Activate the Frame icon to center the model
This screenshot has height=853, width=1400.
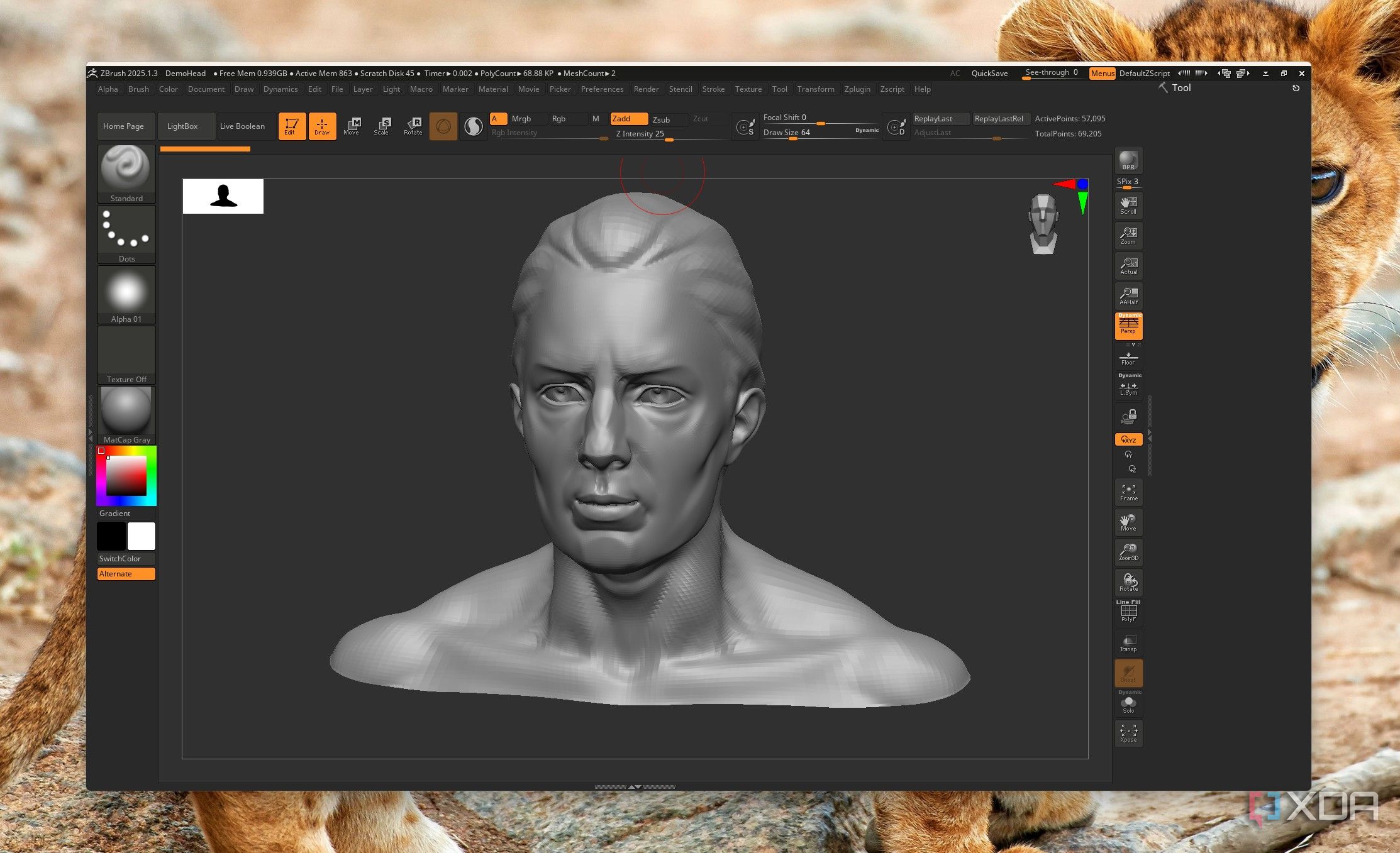click(1128, 492)
